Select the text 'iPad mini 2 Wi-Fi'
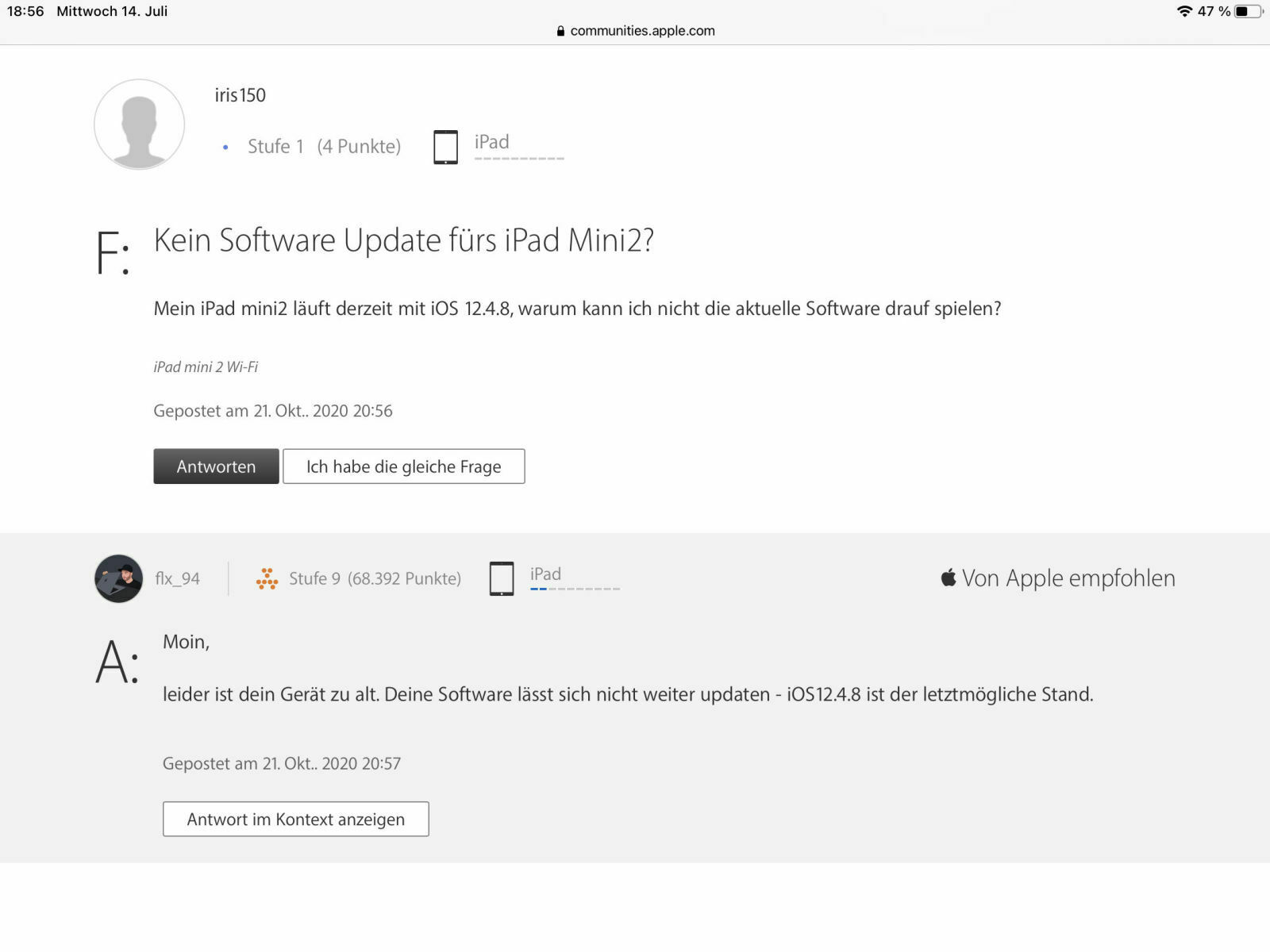 [206, 367]
